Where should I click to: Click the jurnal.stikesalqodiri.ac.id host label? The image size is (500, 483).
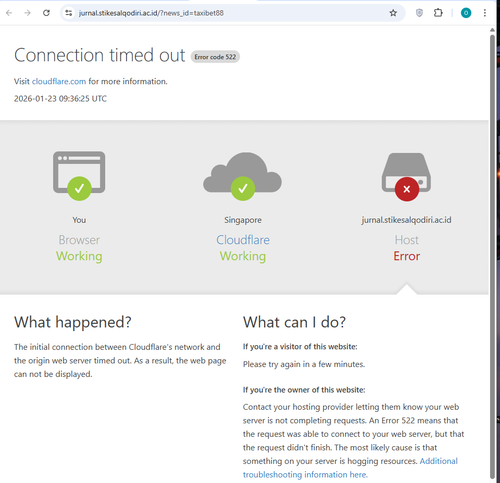[406, 220]
